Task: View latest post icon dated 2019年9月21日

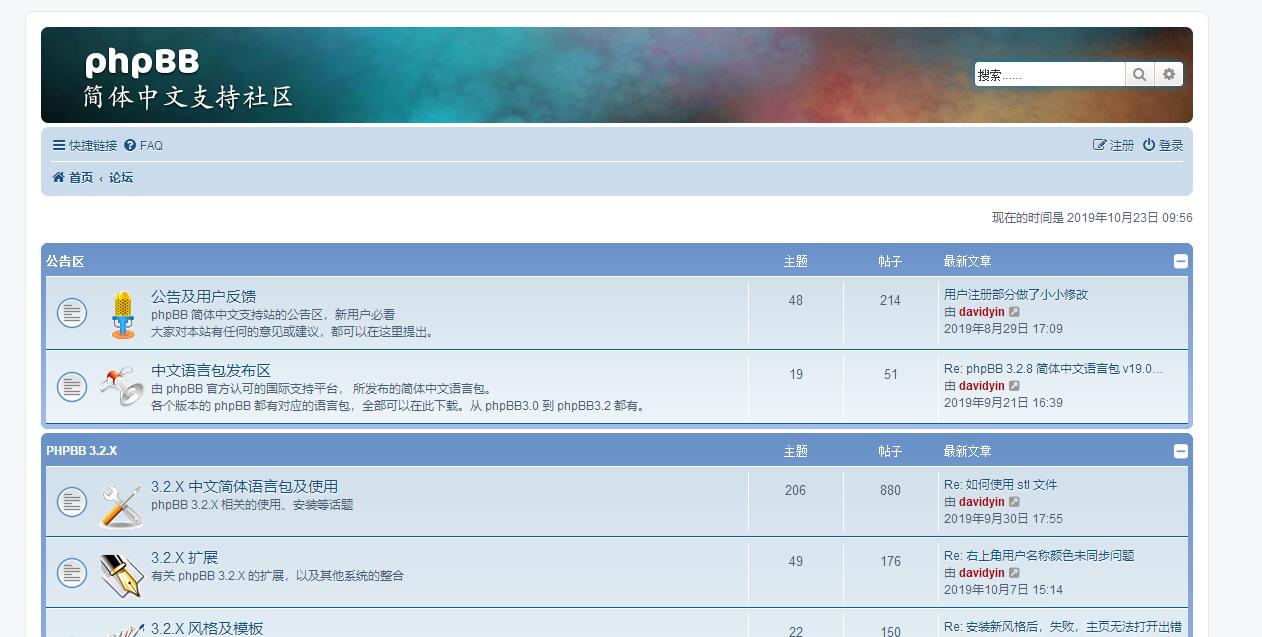Action: point(1014,386)
